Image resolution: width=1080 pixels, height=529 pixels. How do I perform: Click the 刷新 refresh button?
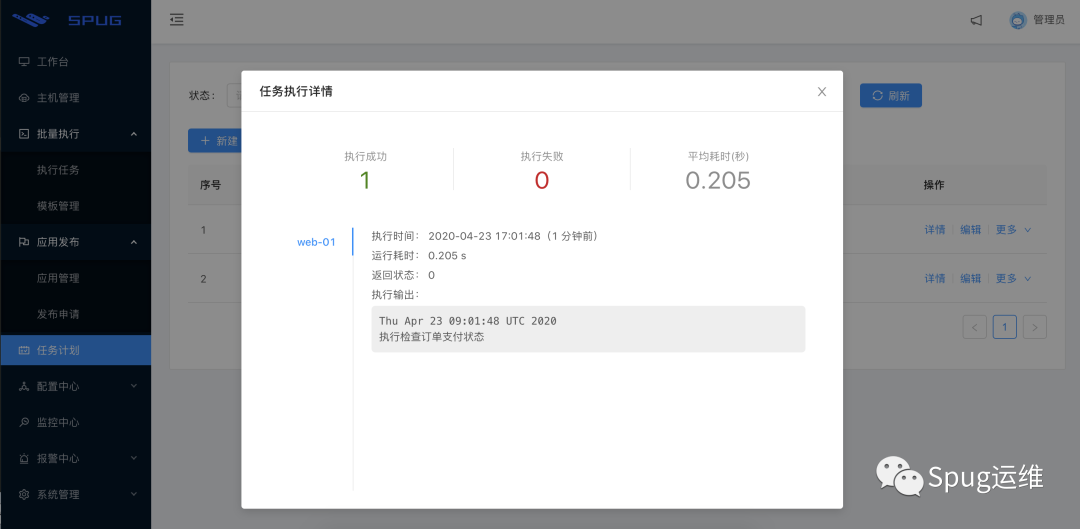(x=891, y=96)
